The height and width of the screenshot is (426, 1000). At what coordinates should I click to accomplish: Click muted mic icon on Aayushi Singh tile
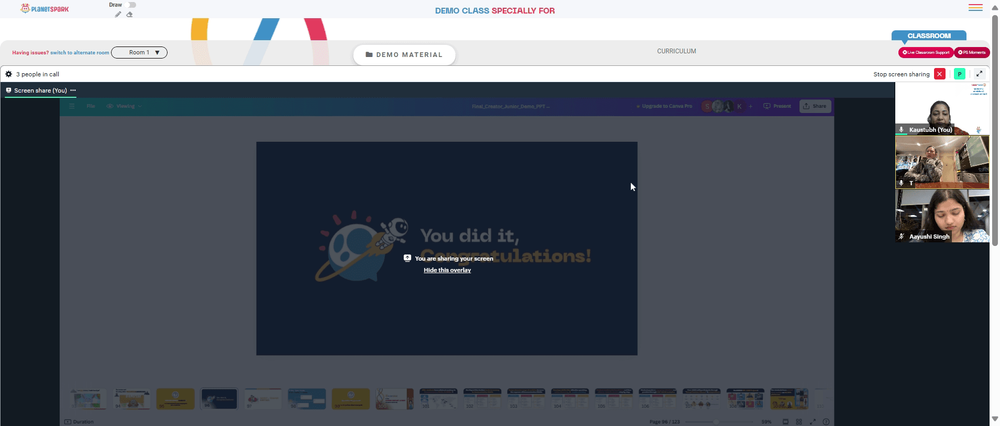[x=901, y=236]
